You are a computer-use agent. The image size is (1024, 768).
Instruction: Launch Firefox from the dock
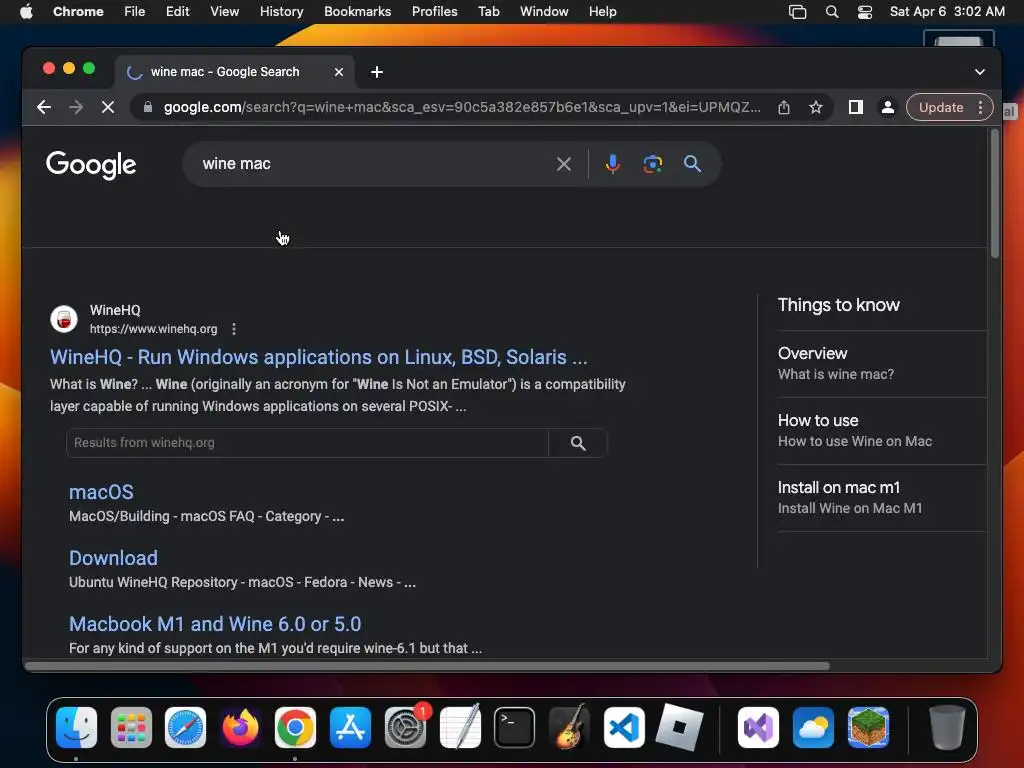240,727
